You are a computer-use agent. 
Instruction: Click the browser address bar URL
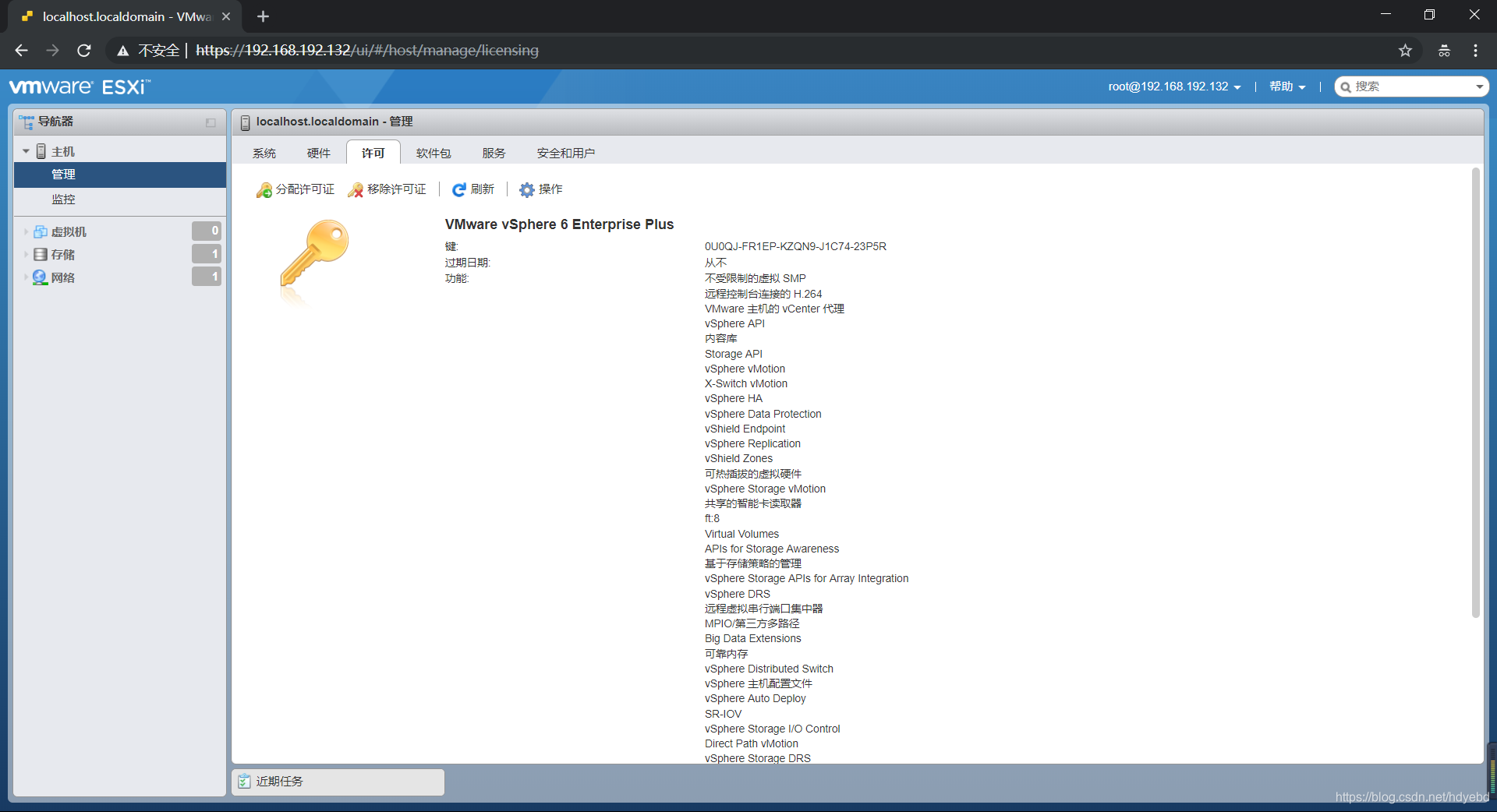367,51
